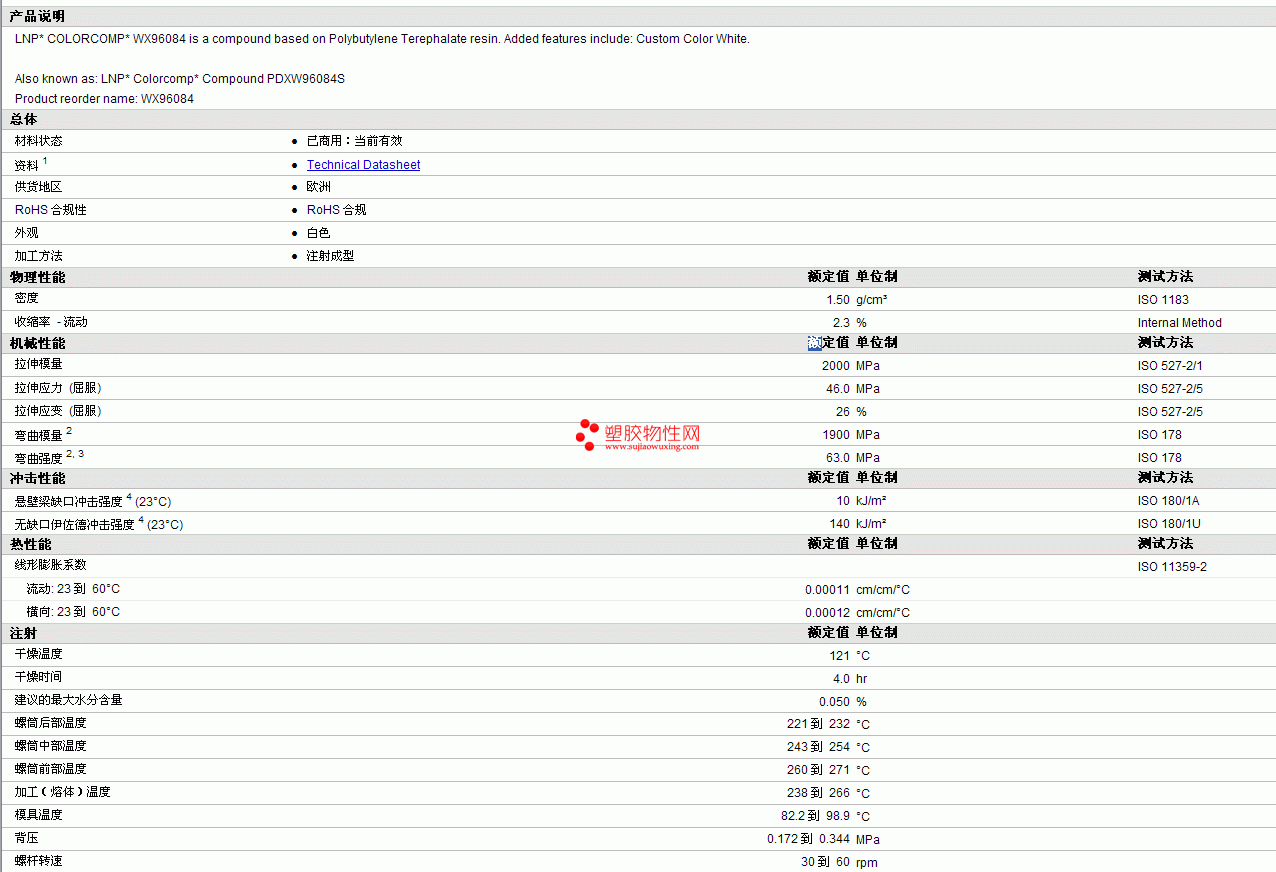Click the 冲击性能 section header
Image resolution: width=1276 pixels, height=872 pixels.
pyautogui.click(x=37, y=478)
